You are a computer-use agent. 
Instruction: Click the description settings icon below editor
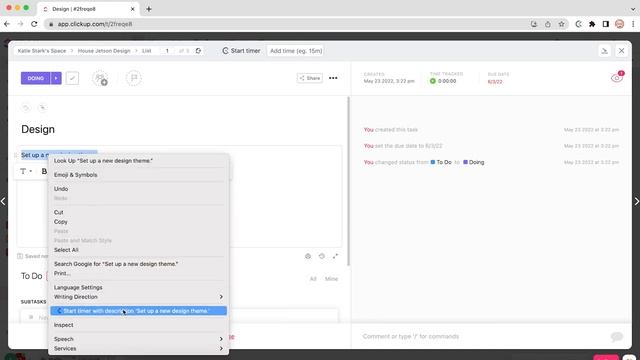point(308,256)
